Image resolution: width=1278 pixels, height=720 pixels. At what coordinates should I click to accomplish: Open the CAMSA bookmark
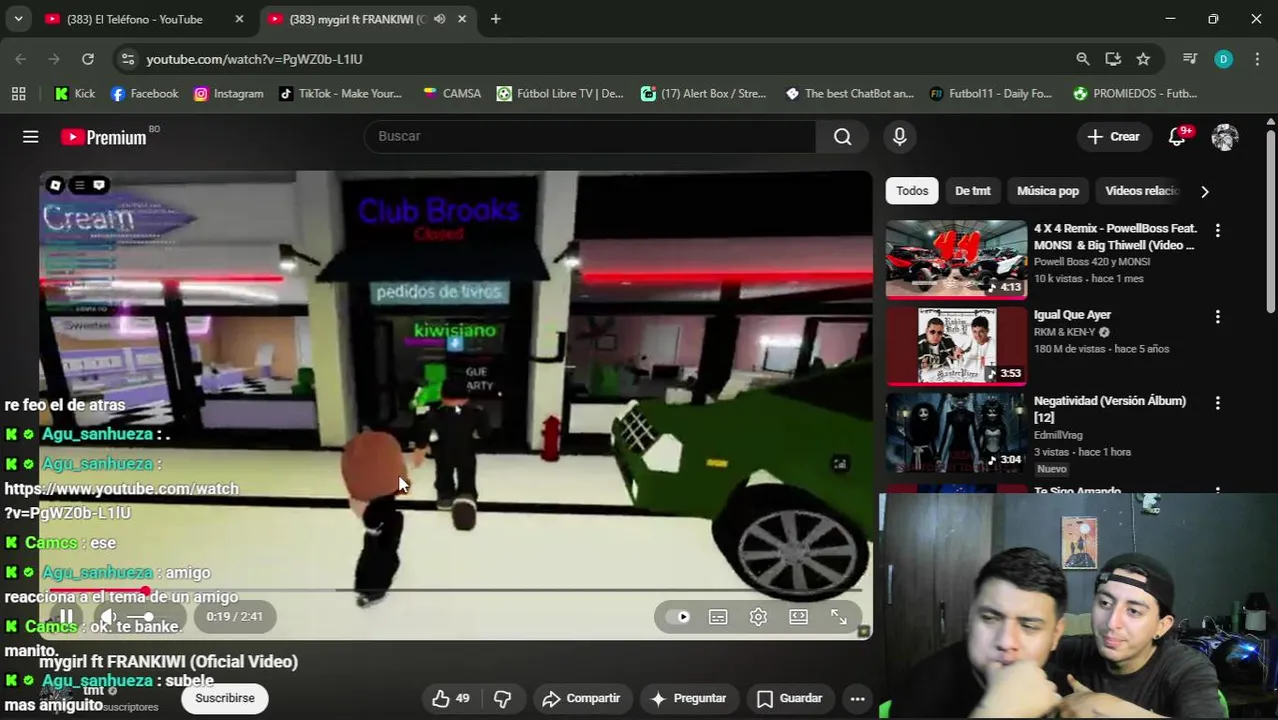[451, 93]
